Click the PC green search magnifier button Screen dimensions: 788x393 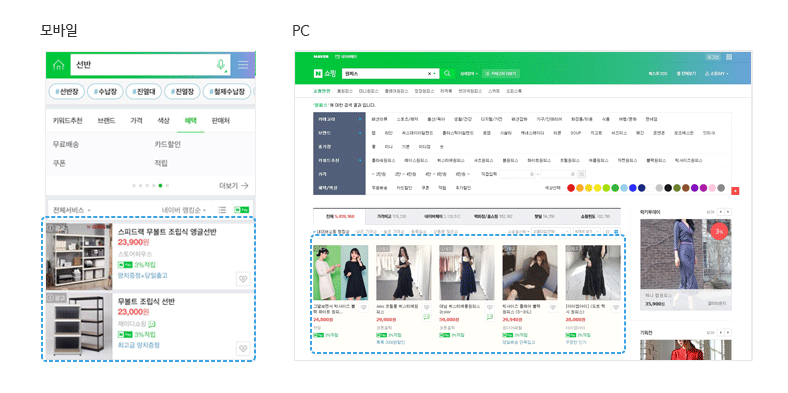(447, 73)
